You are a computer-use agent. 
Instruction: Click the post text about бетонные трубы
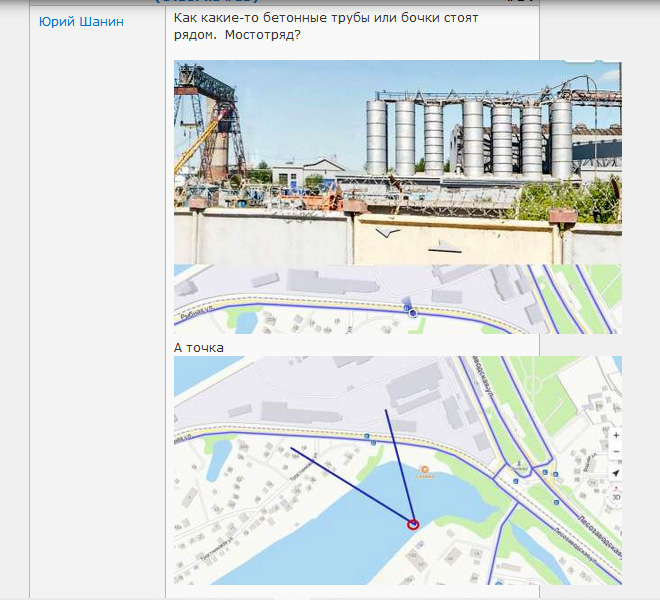pyautogui.click(x=325, y=27)
